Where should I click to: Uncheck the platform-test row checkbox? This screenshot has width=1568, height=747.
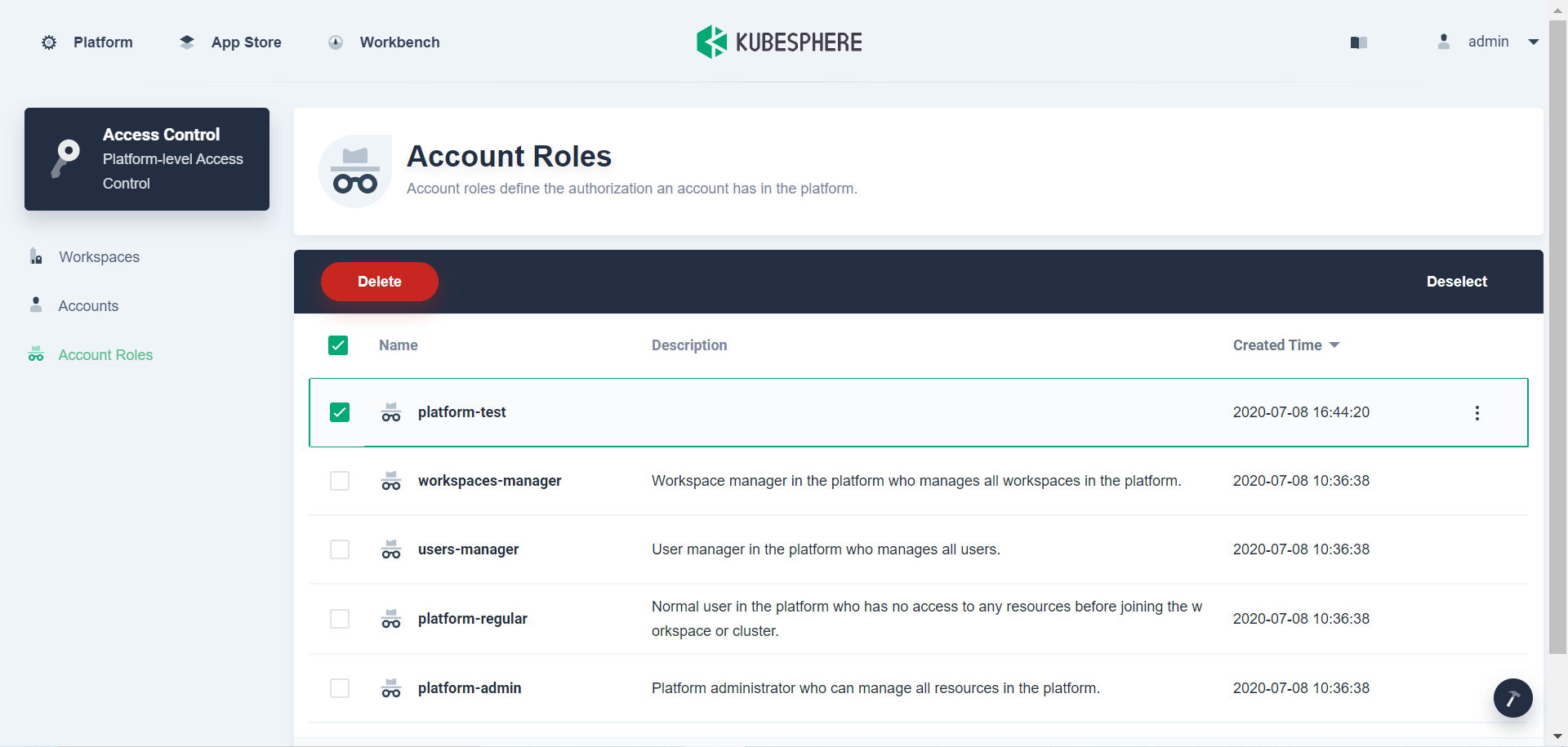(339, 412)
